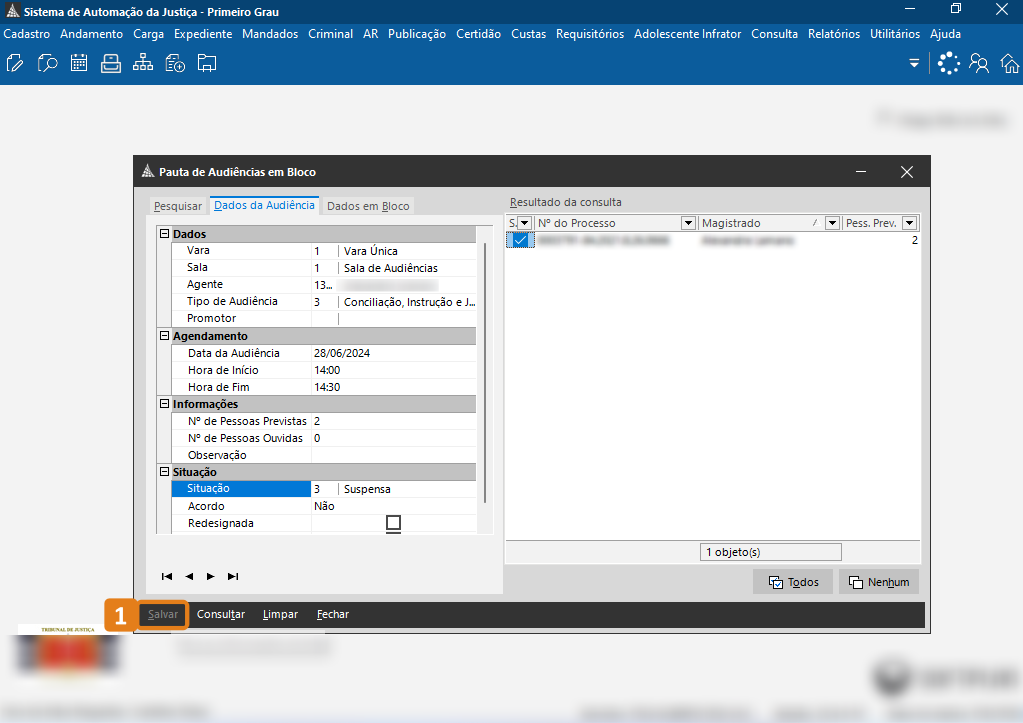Image resolution: width=1023 pixels, height=723 pixels.
Task: Click the dotted circle loading icon
Action: (949, 63)
